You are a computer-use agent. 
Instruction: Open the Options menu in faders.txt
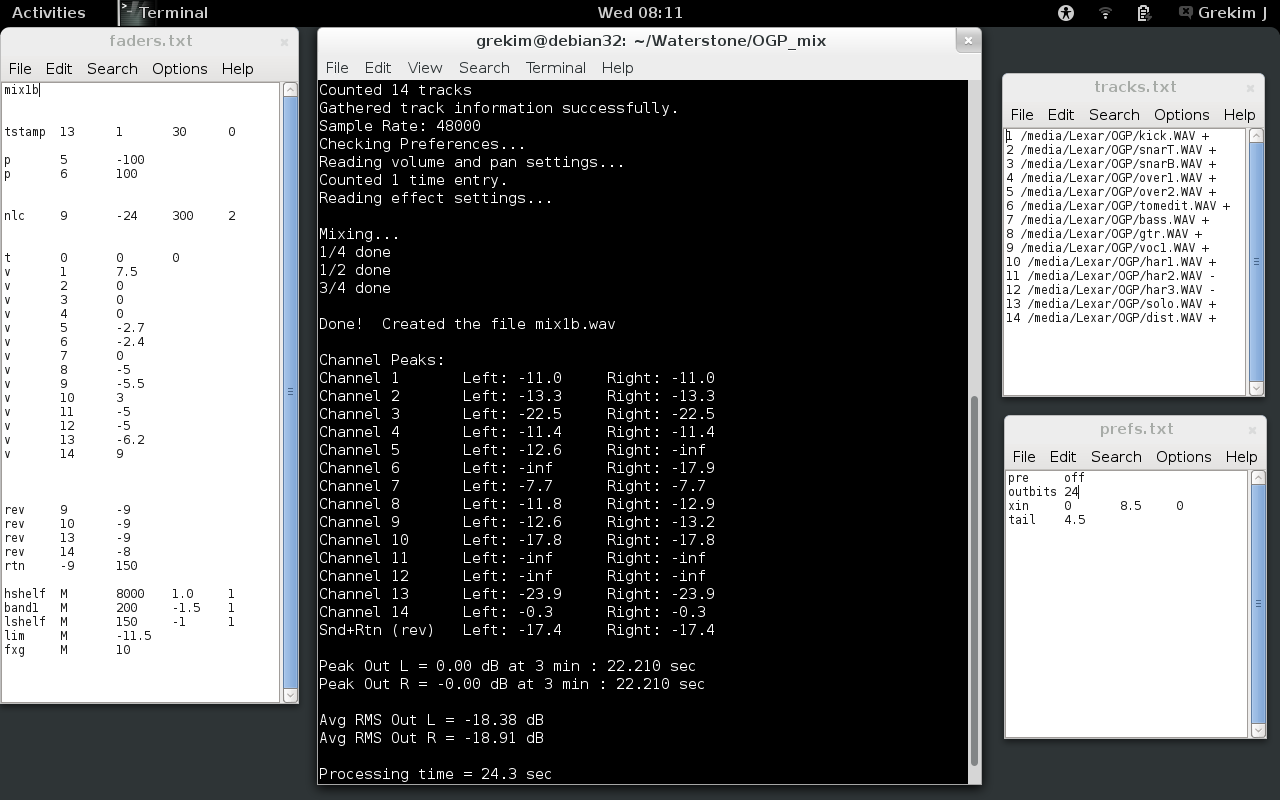(x=179, y=69)
